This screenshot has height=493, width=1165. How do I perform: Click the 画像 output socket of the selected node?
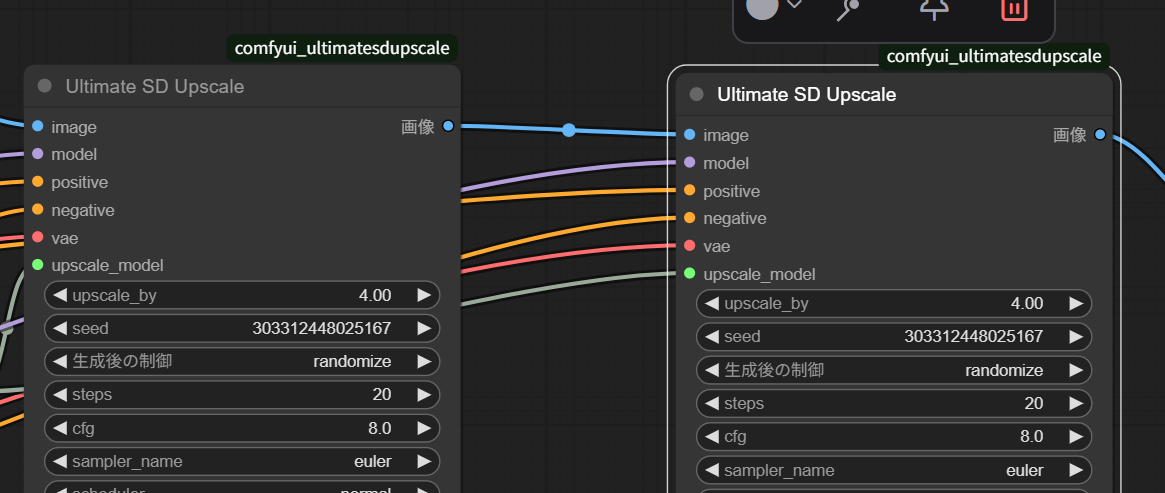1100,134
